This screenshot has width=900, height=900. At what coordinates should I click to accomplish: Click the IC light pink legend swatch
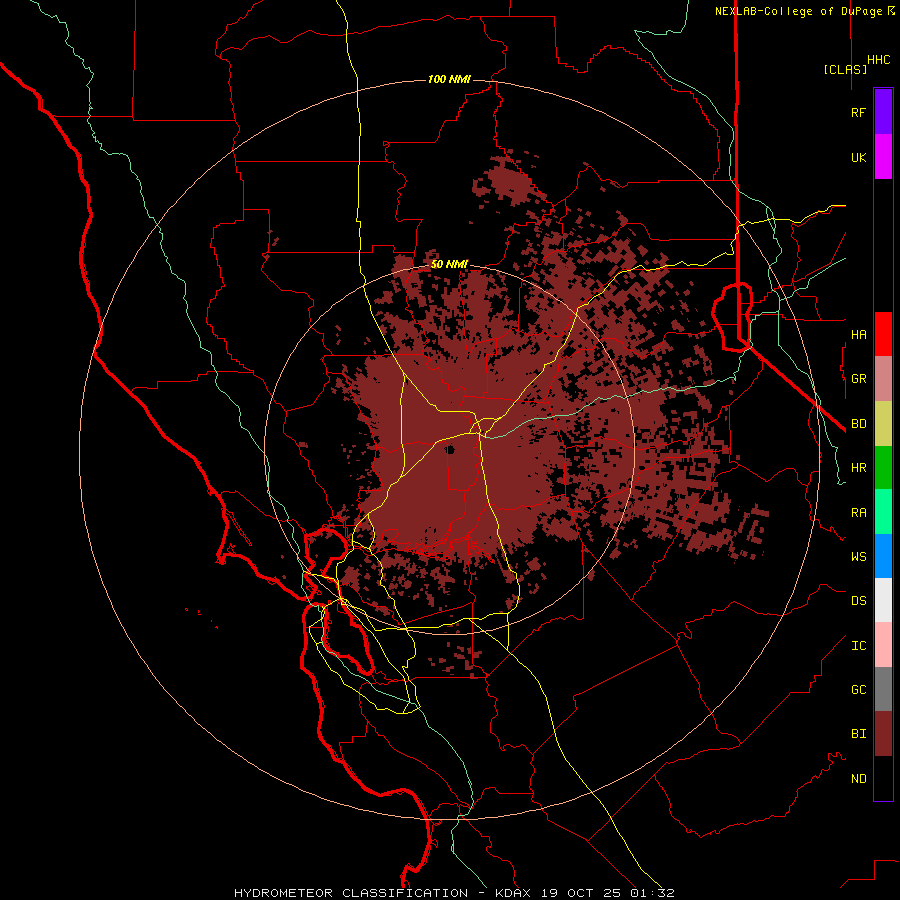(x=883, y=645)
